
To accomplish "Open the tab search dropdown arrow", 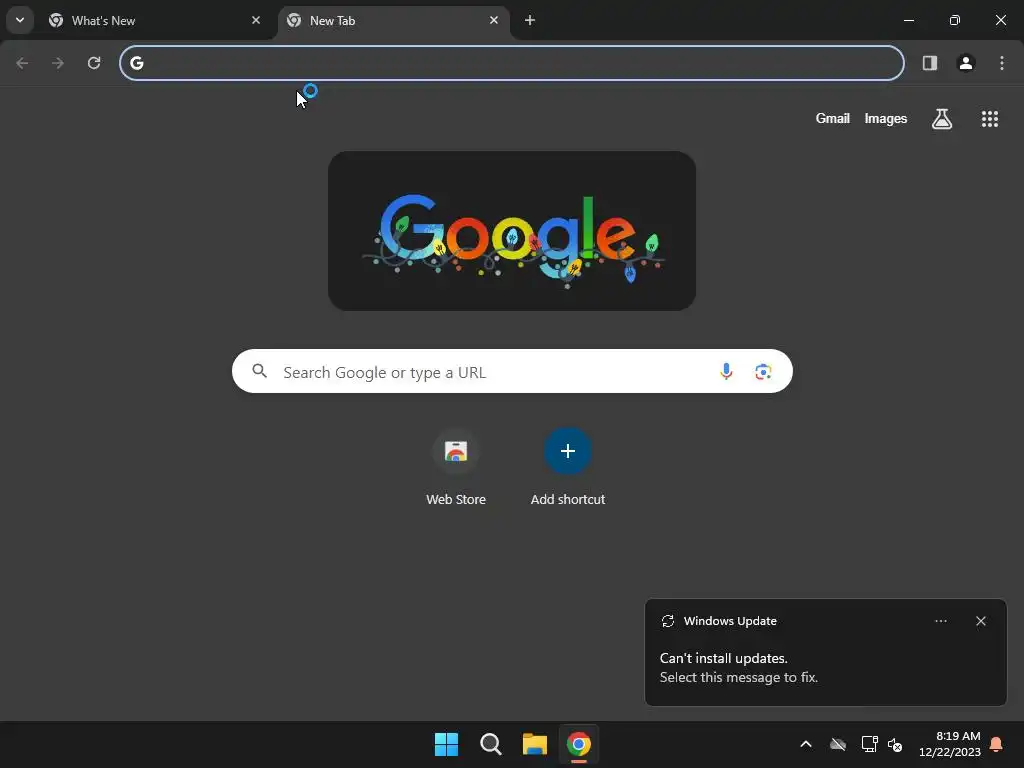I will click(20, 20).
